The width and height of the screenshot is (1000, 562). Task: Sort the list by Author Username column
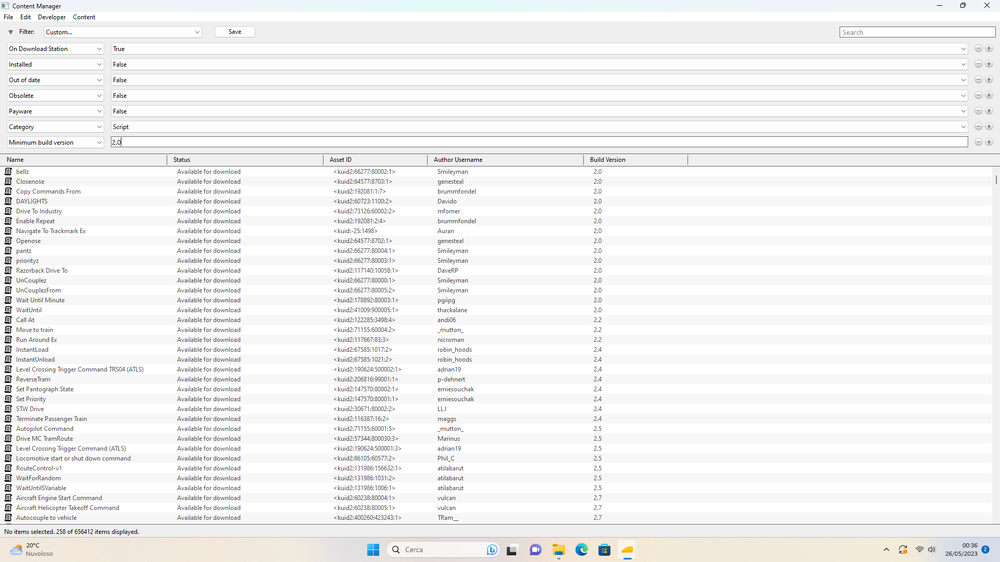(506, 159)
